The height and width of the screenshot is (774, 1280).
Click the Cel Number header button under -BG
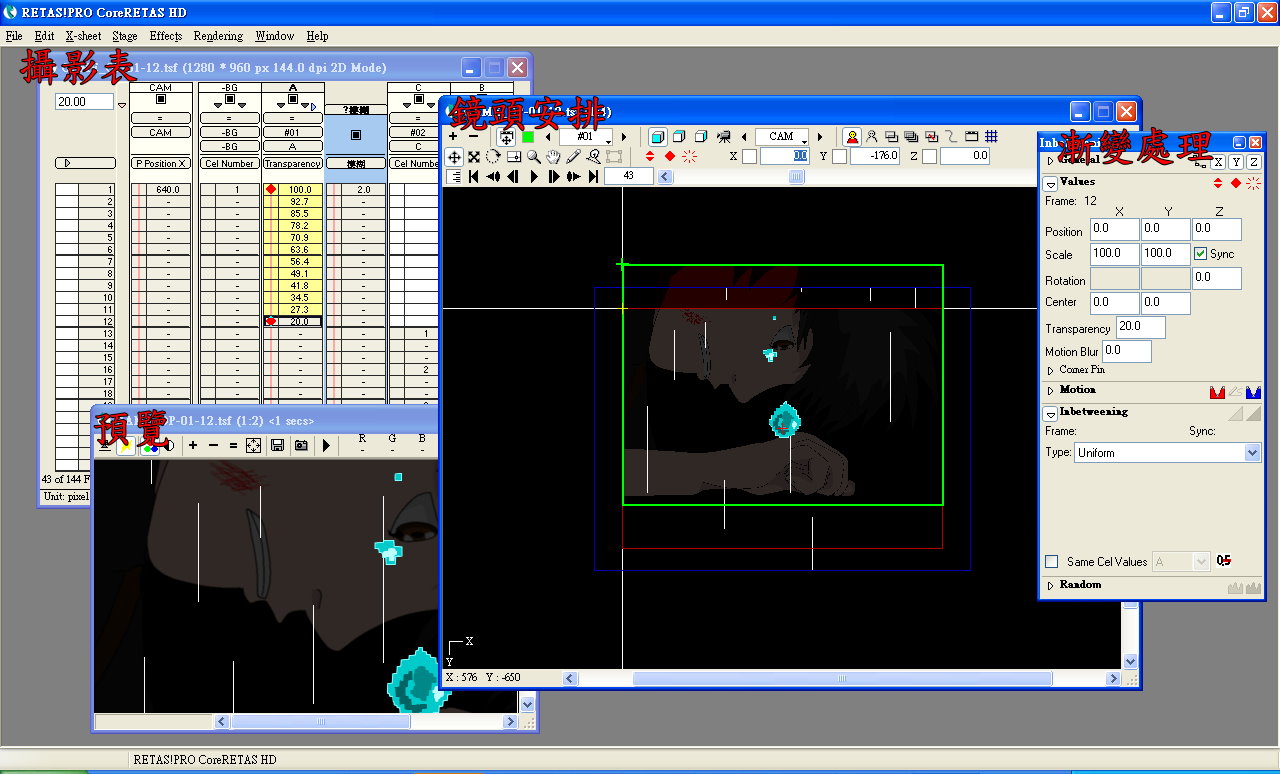point(229,163)
